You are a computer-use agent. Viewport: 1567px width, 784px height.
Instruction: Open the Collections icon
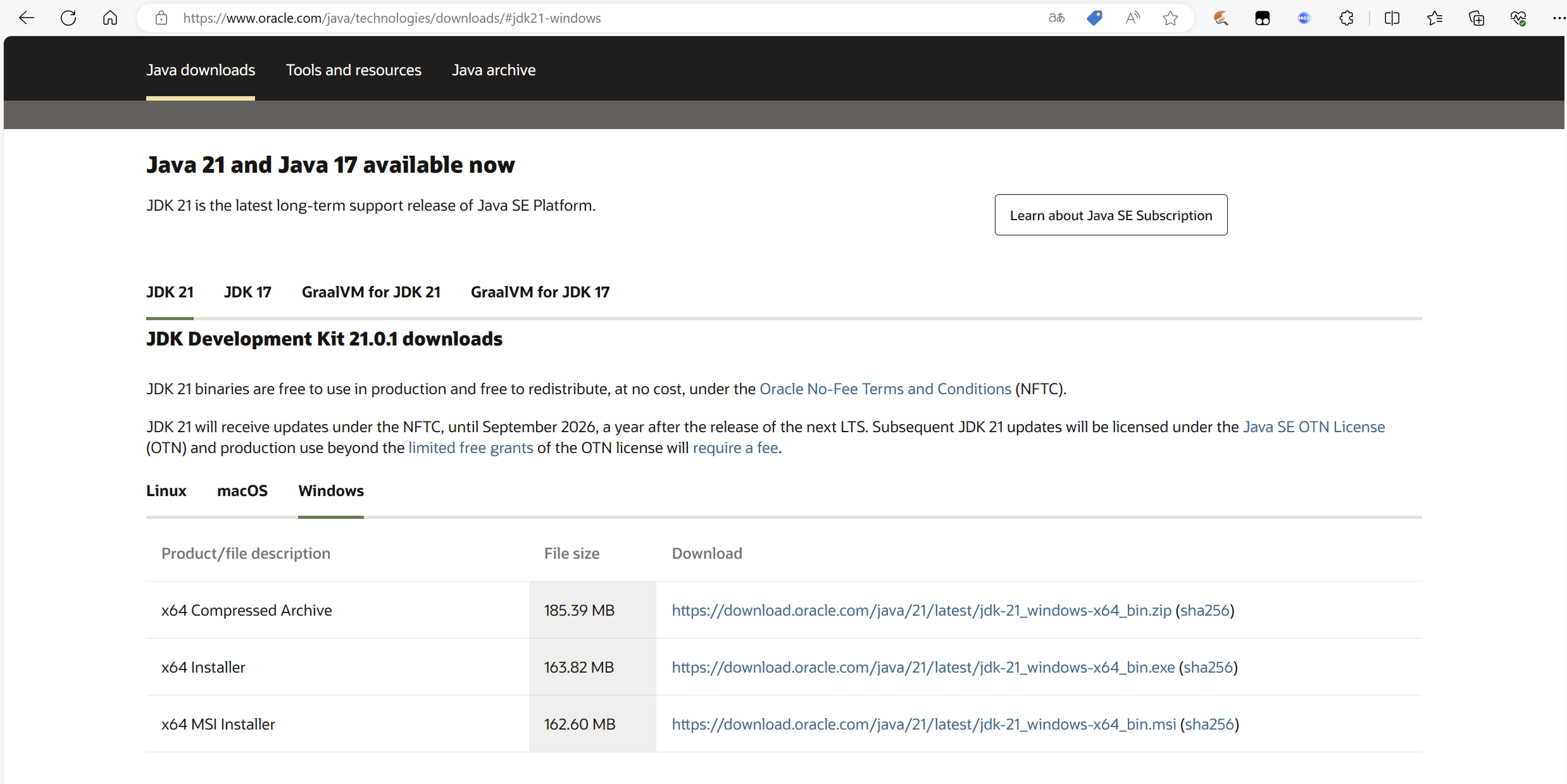(1476, 18)
